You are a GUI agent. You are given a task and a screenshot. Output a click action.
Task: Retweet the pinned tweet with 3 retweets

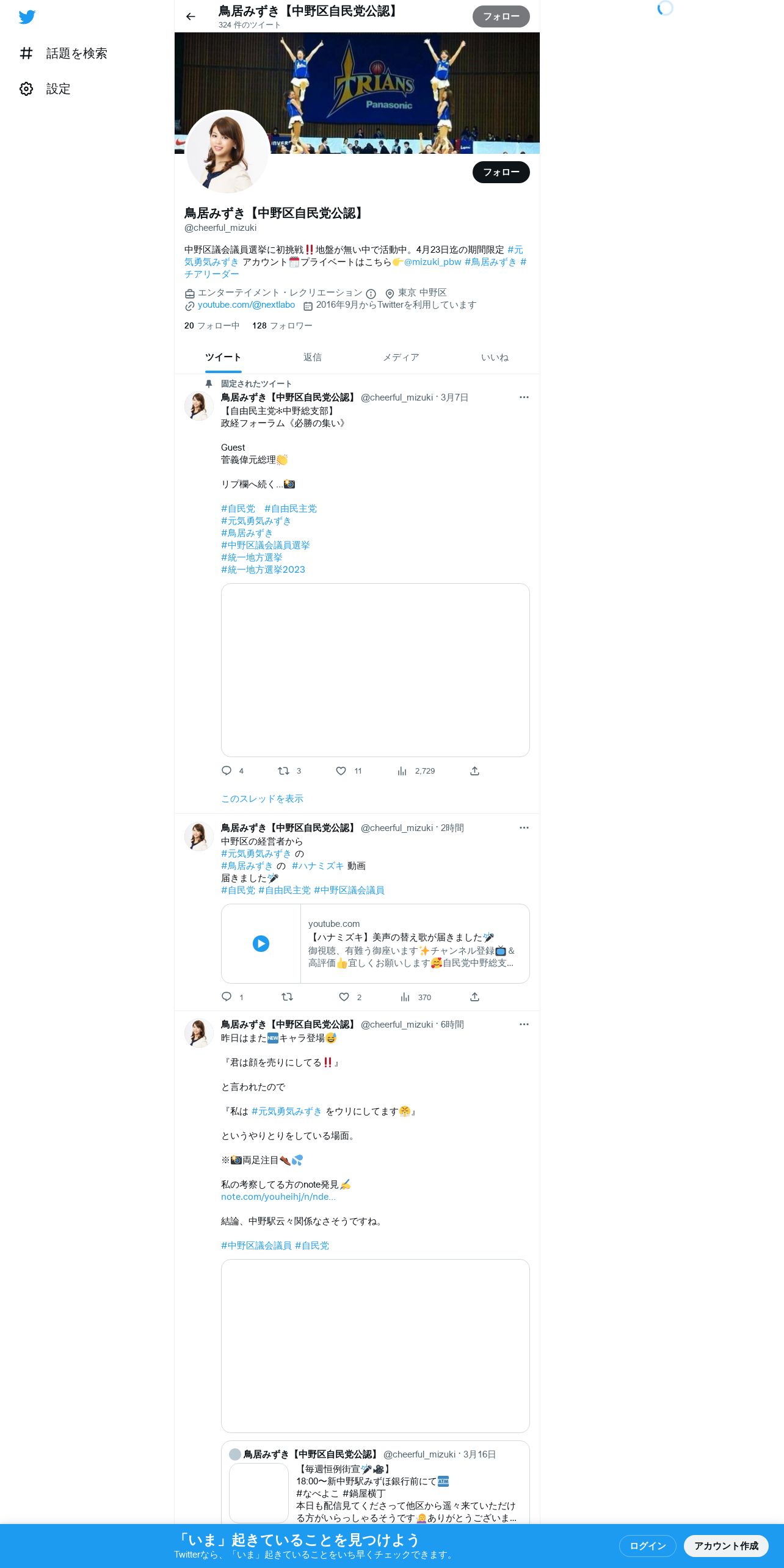[x=283, y=771]
